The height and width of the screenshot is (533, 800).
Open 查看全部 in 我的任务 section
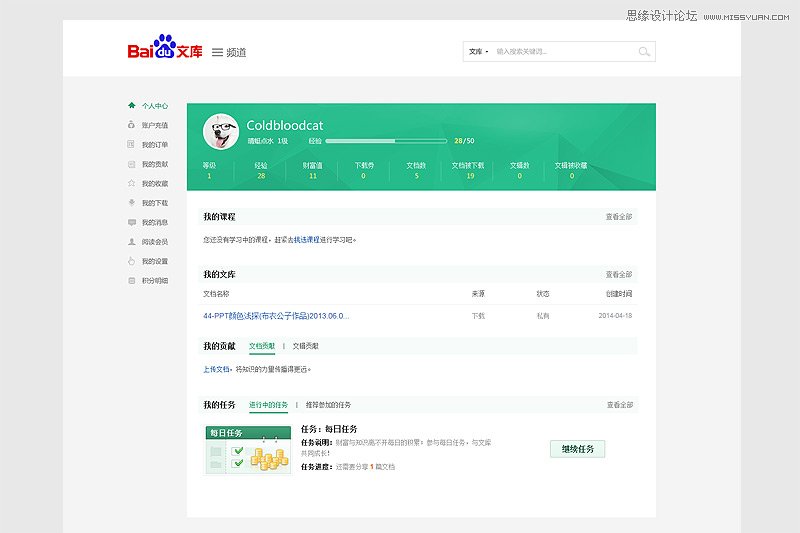619,404
